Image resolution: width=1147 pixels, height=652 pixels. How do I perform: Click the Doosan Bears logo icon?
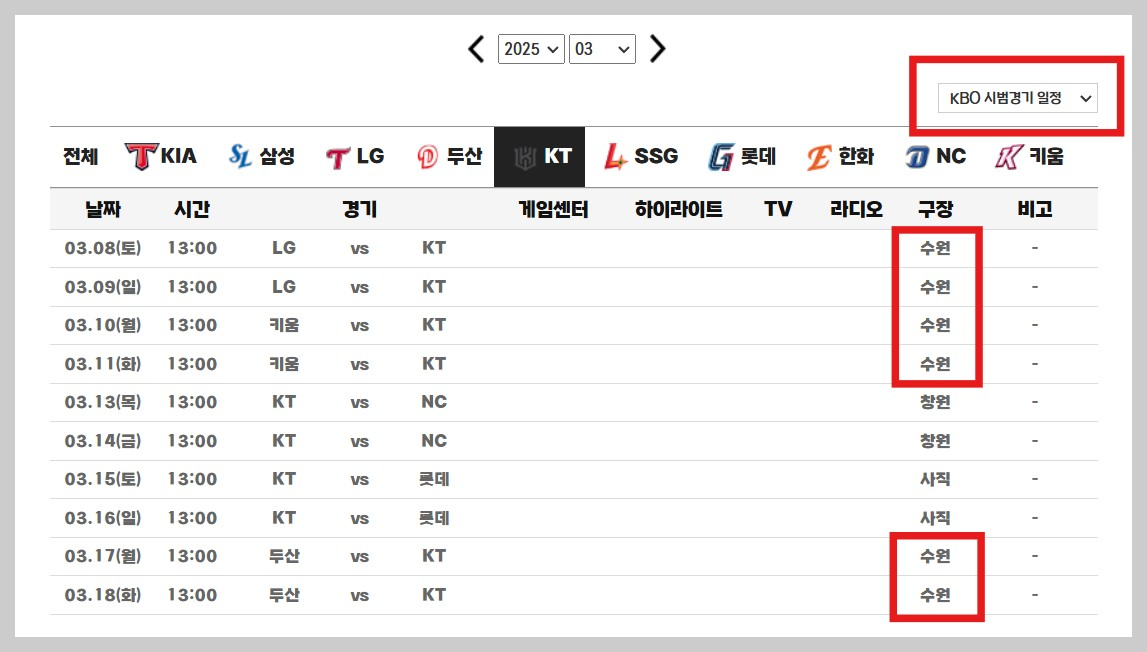429,156
